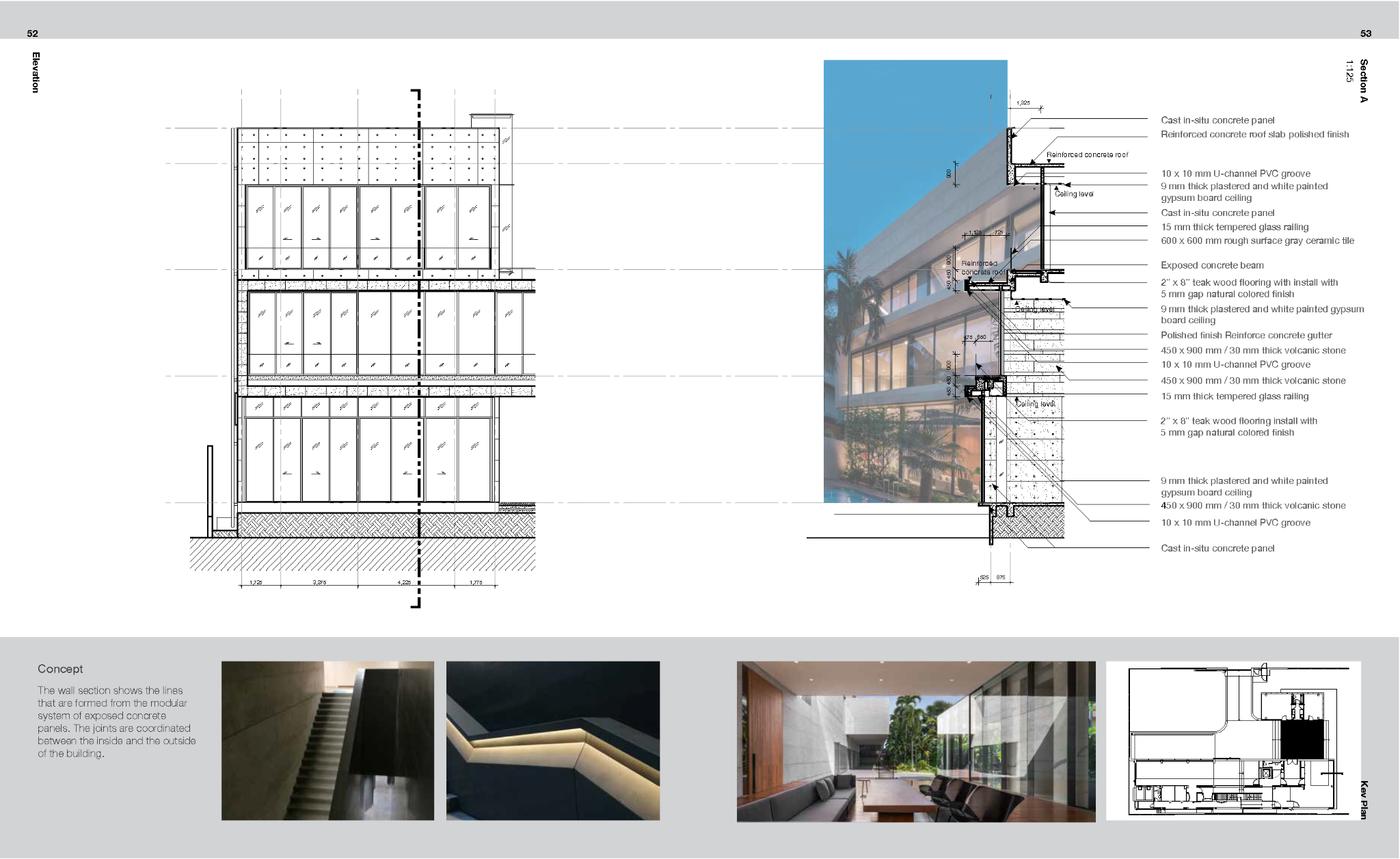Select the 'Exposed concrete beam' annotation

coord(1211,265)
